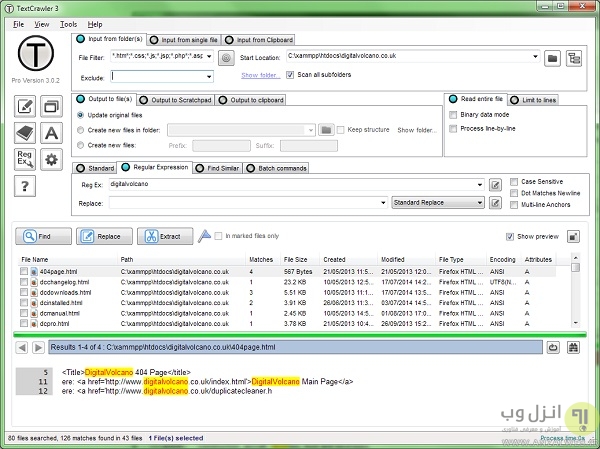Select Create new files in folder option
Screen dimensions: 600x449
click(x=82, y=130)
